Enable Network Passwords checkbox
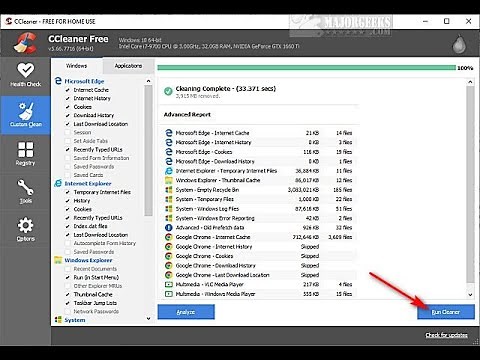 point(68,311)
